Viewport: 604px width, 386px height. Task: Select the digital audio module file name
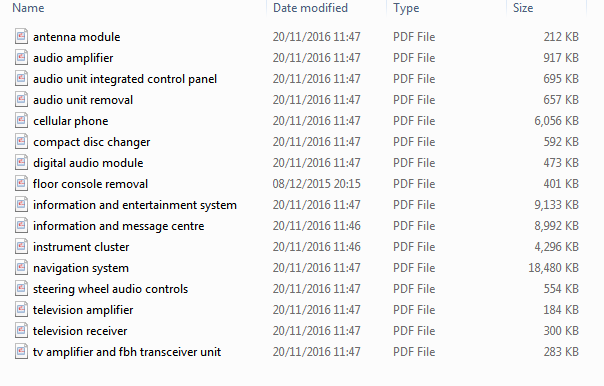click(x=88, y=163)
